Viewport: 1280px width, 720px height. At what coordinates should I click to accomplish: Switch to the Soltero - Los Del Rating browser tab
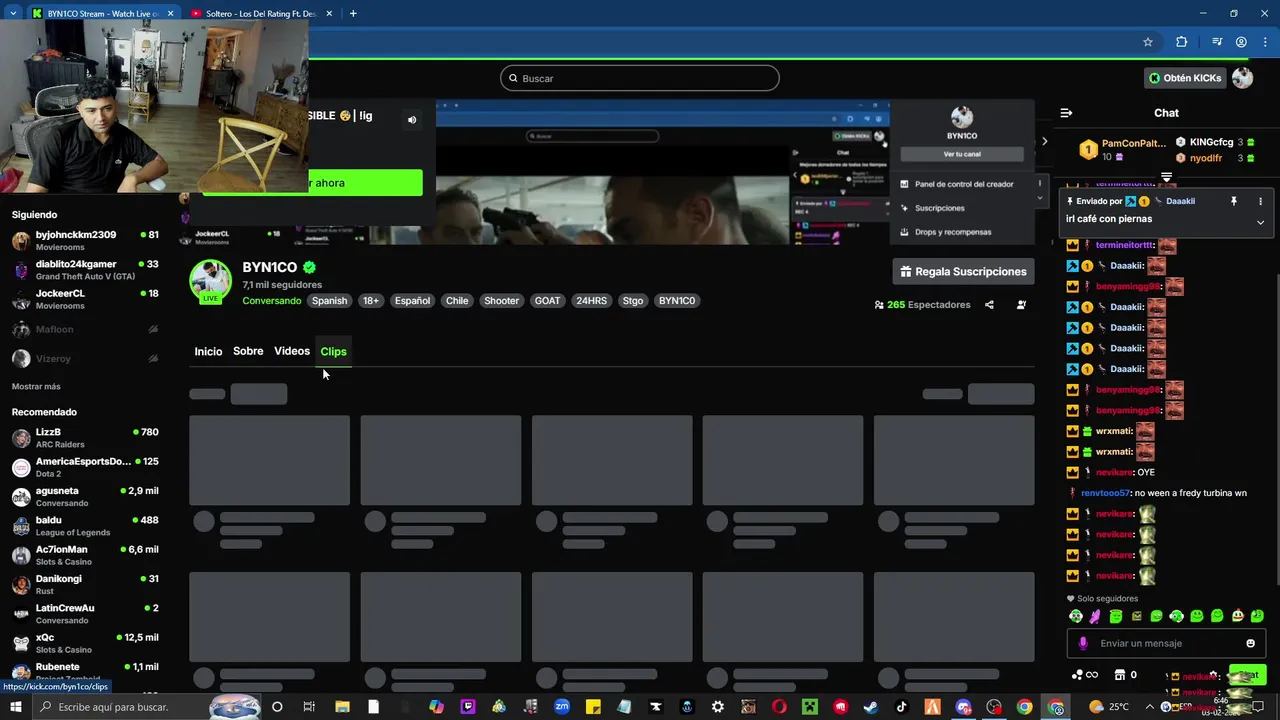(x=260, y=13)
